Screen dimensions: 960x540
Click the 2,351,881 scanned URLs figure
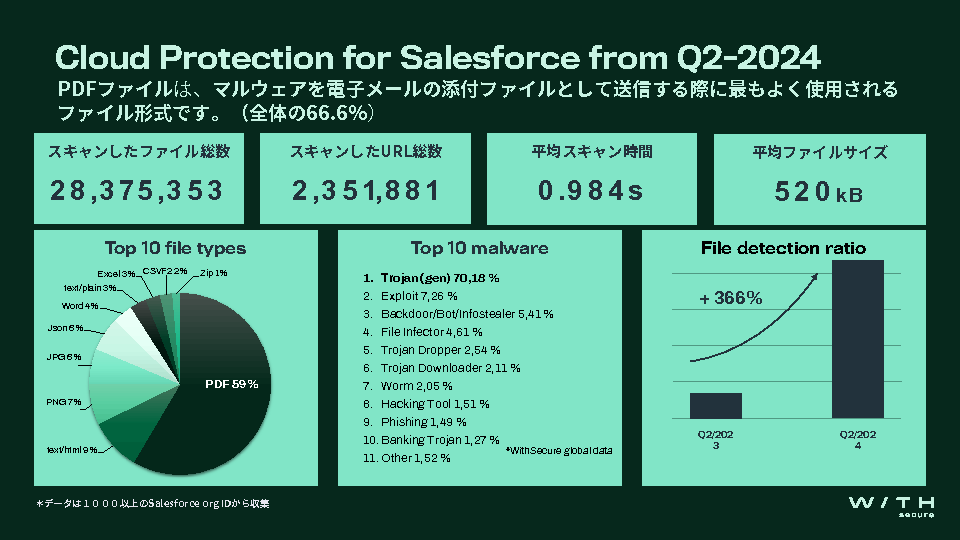tap(366, 190)
